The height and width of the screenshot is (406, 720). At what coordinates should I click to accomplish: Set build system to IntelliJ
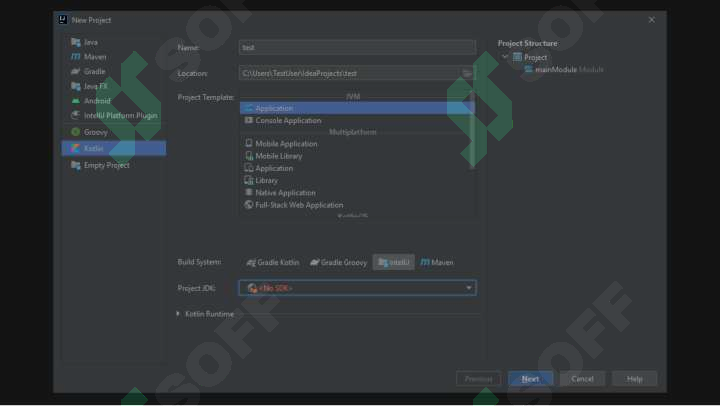[x=394, y=263]
